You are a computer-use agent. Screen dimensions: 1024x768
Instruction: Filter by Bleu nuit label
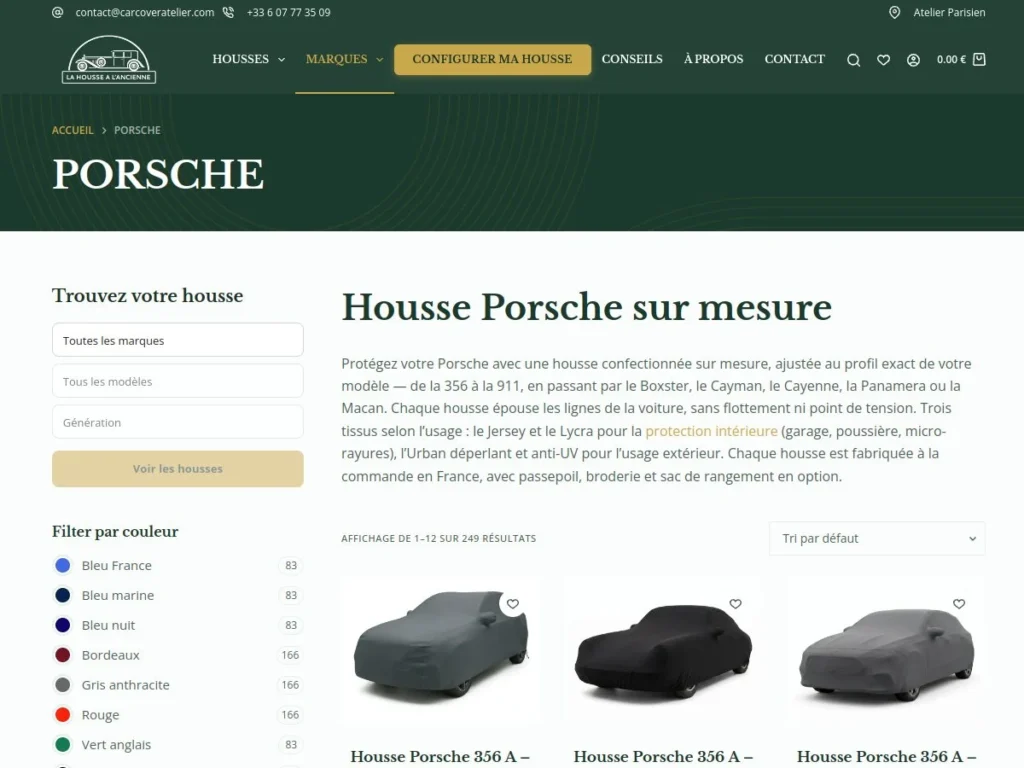[x=108, y=625]
